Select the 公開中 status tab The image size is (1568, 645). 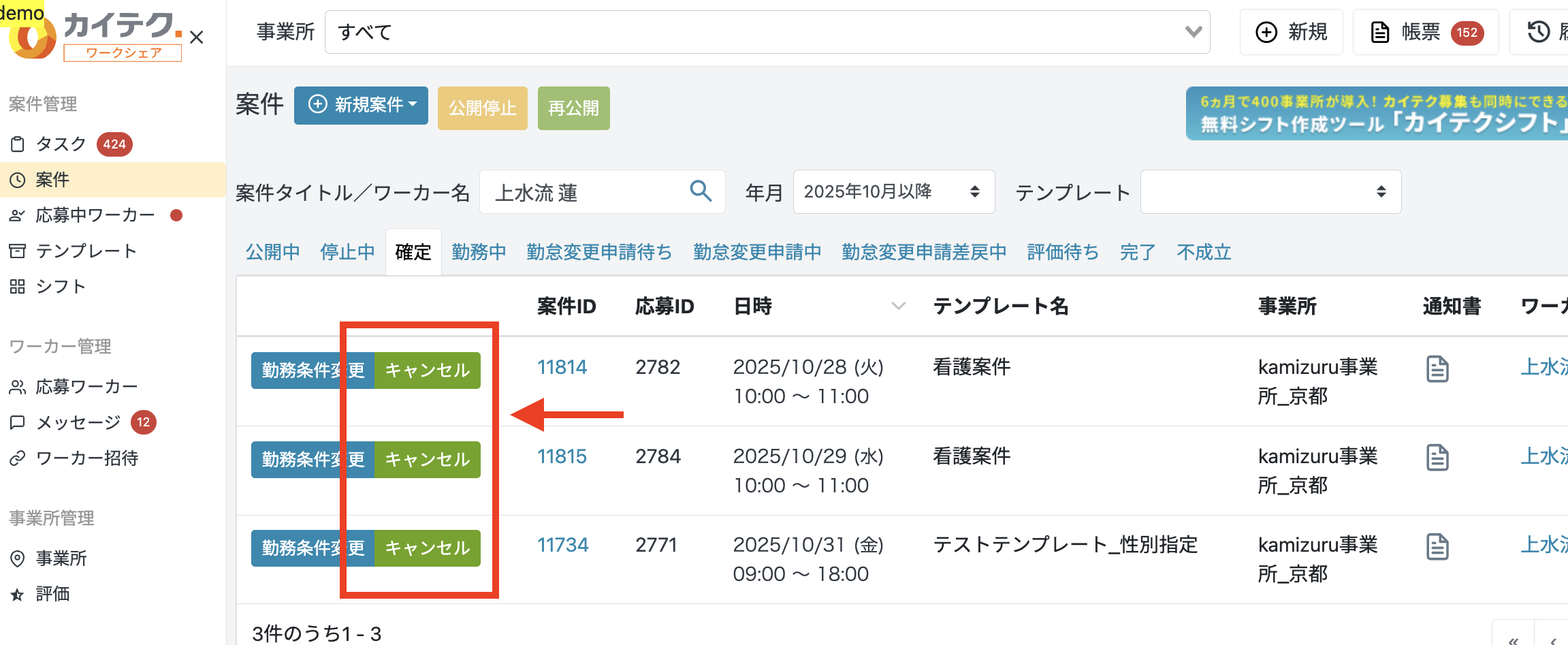272,251
